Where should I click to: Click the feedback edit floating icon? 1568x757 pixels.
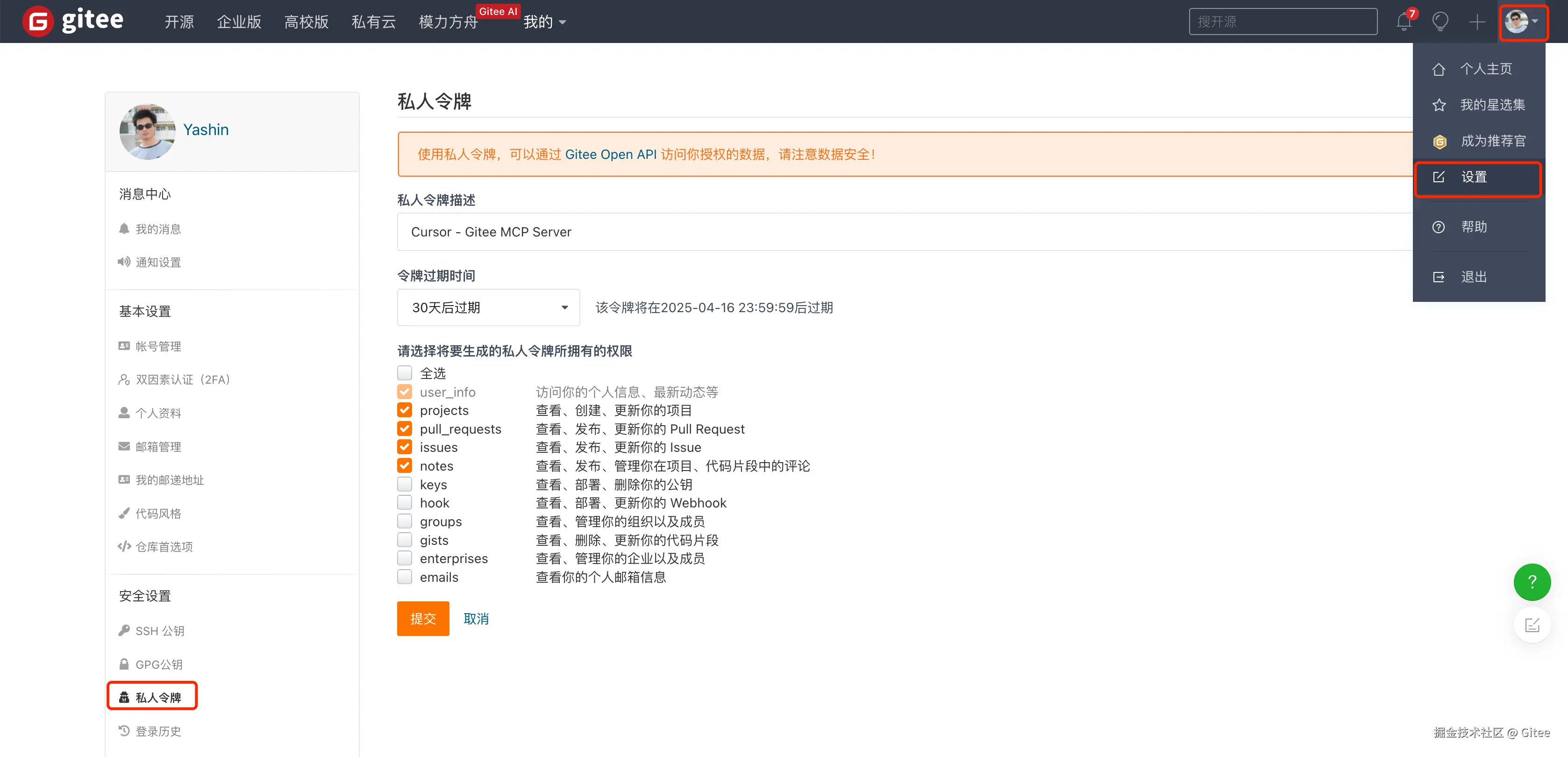pyautogui.click(x=1532, y=625)
